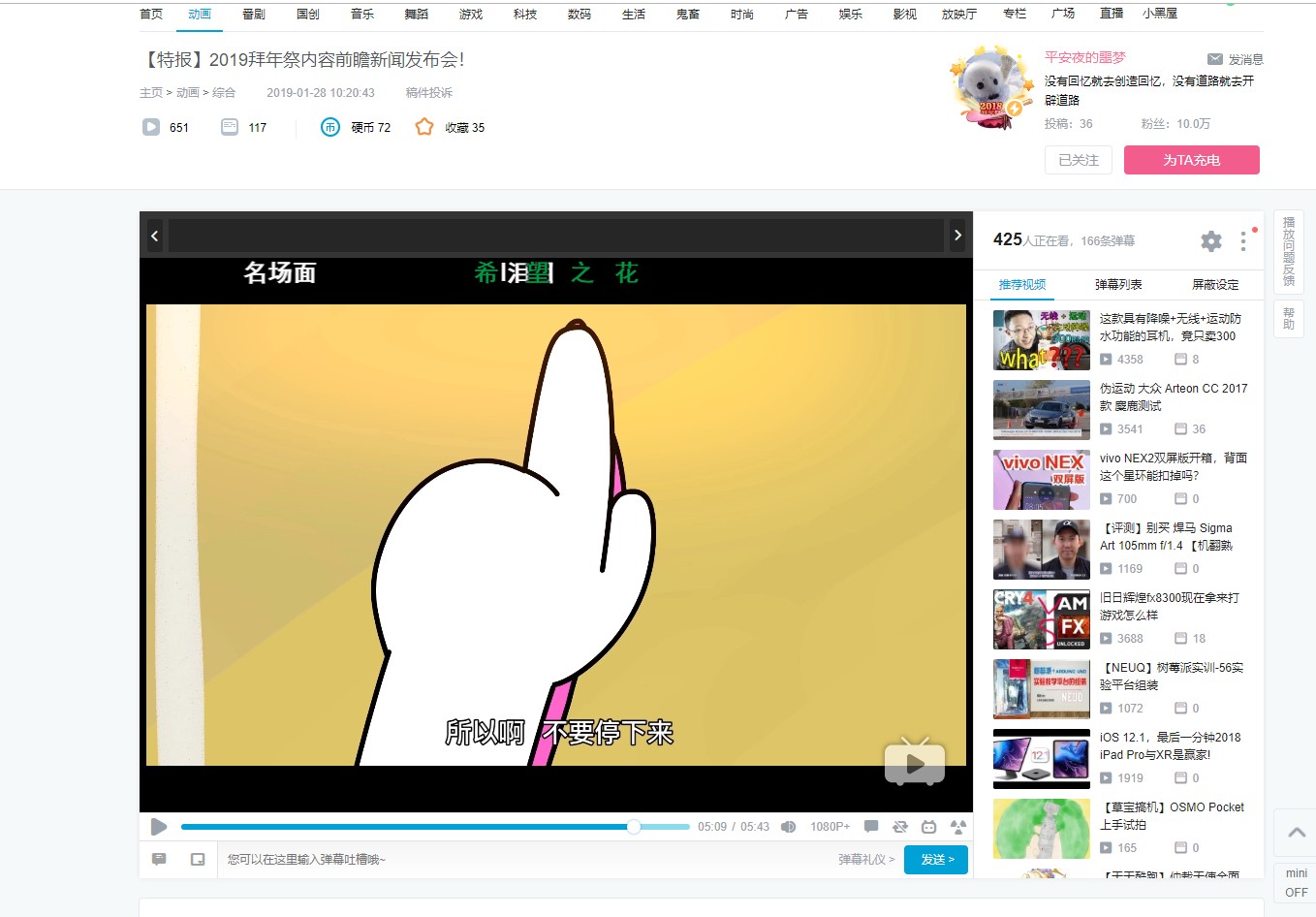Click the 帮助 side button
This screenshot has height=917, width=1316.
tap(1289, 318)
